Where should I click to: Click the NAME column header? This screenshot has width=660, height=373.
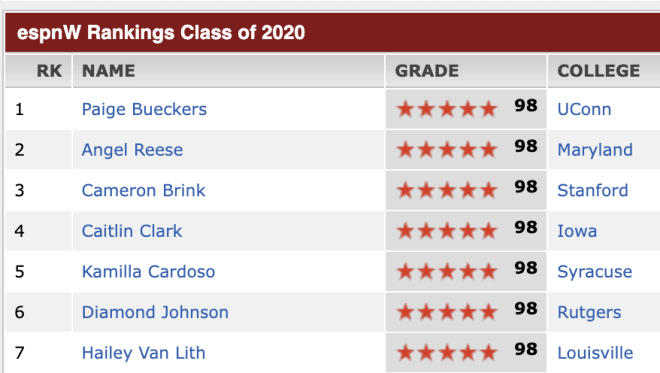(x=108, y=71)
